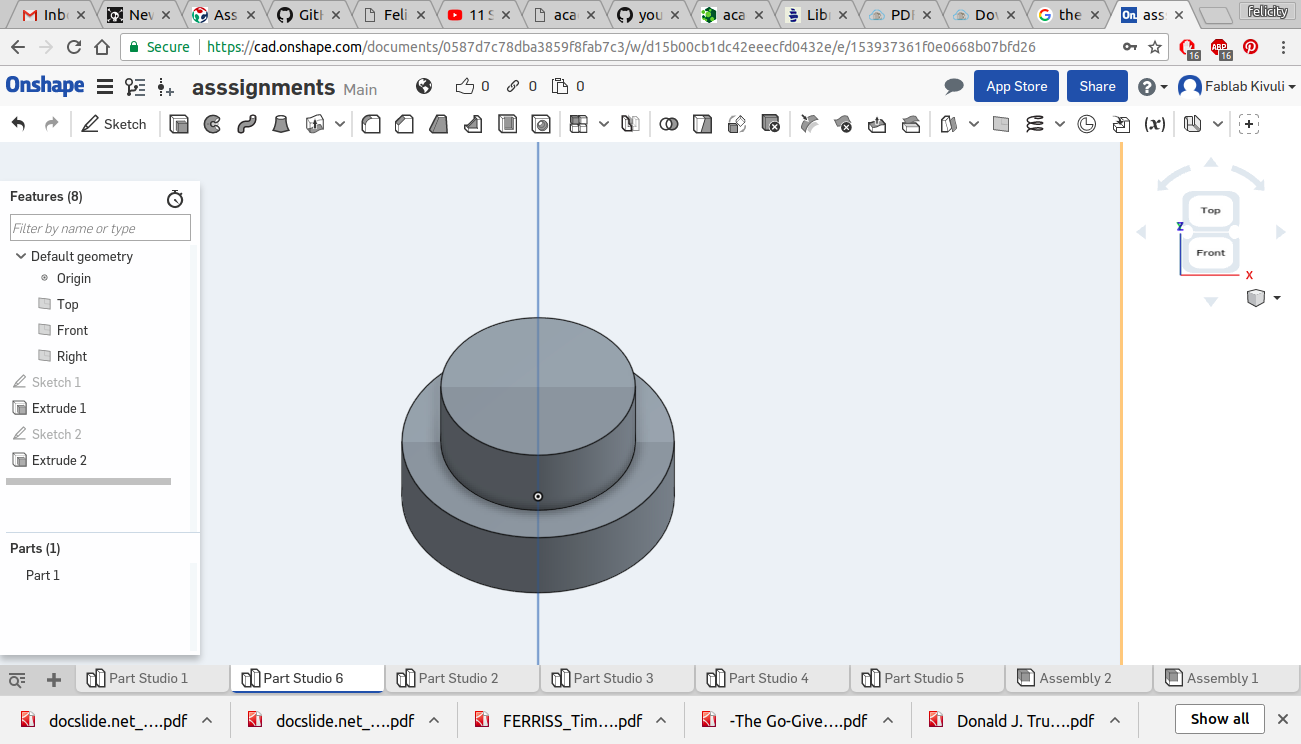Bookmark this page with the star
Screen dimensions: 1301x744
click(x=1156, y=47)
